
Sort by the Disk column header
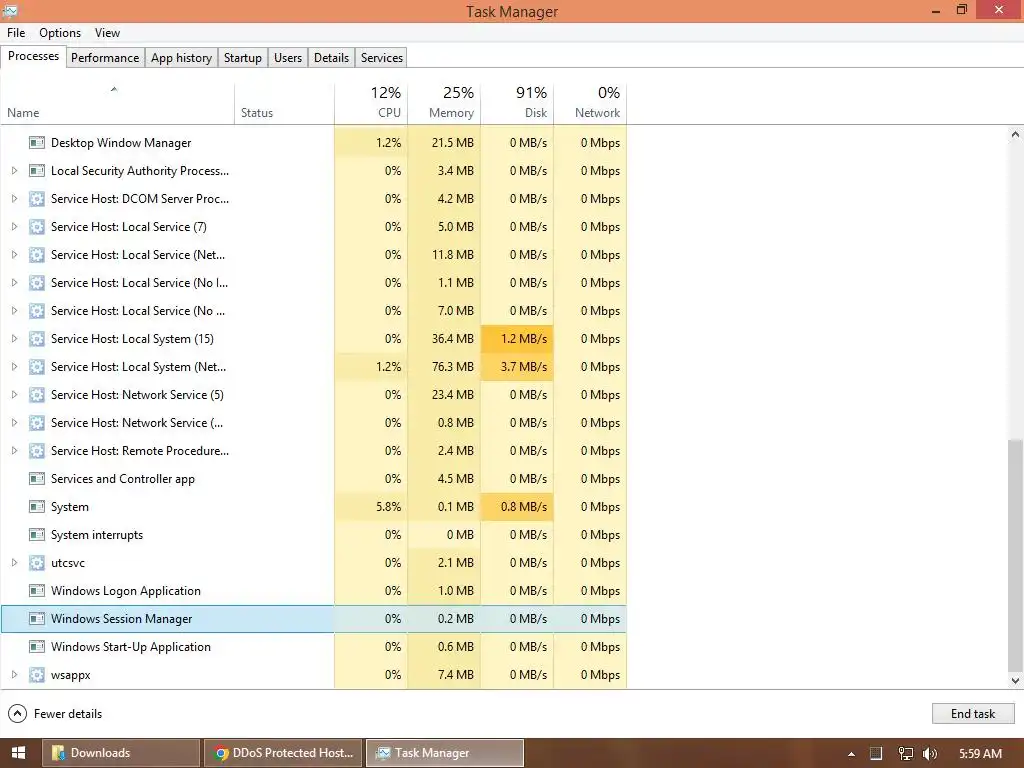[x=517, y=103]
